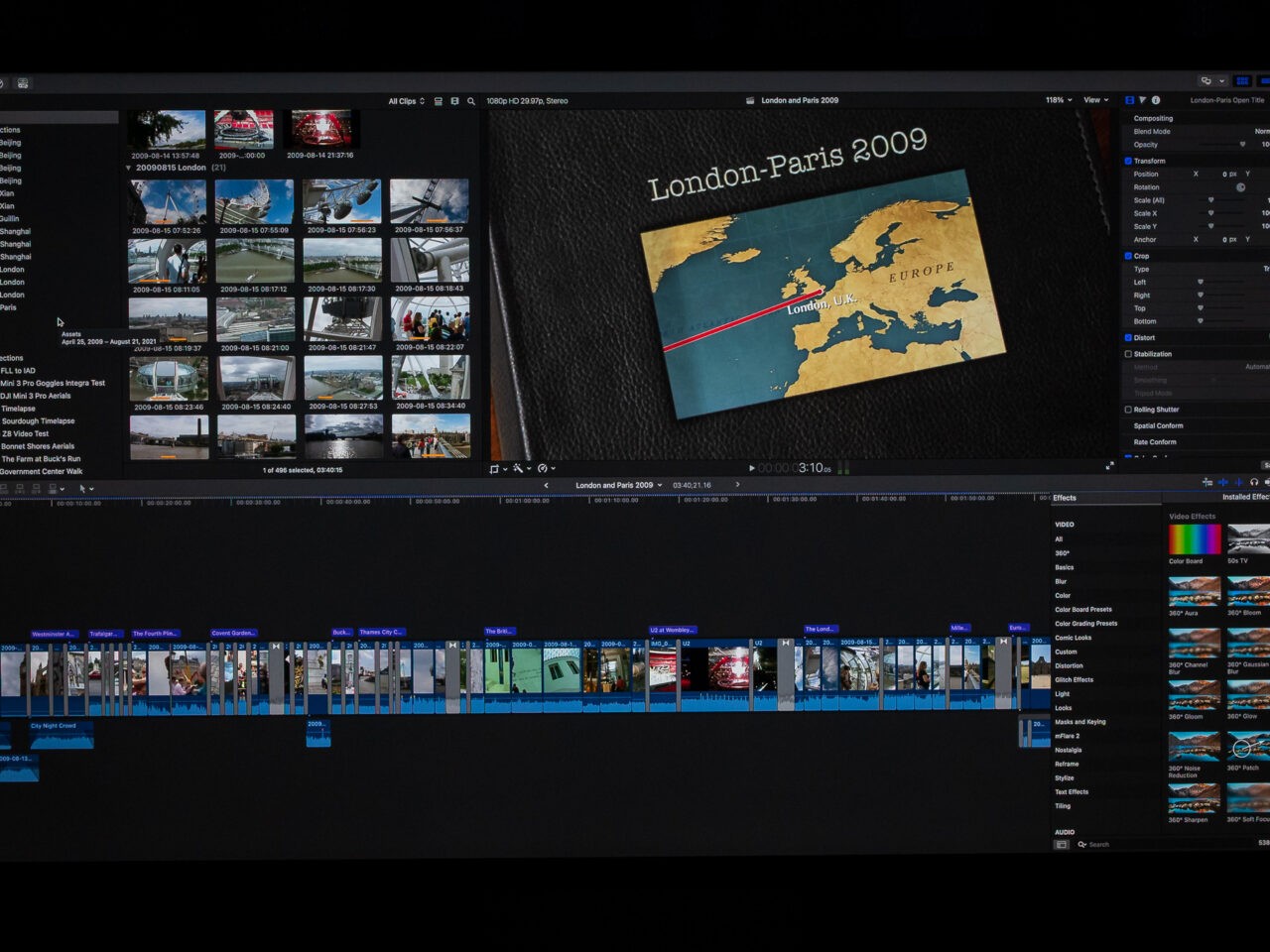Open the 118% viewer zoom dropdown

pyautogui.click(x=1058, y=100)
